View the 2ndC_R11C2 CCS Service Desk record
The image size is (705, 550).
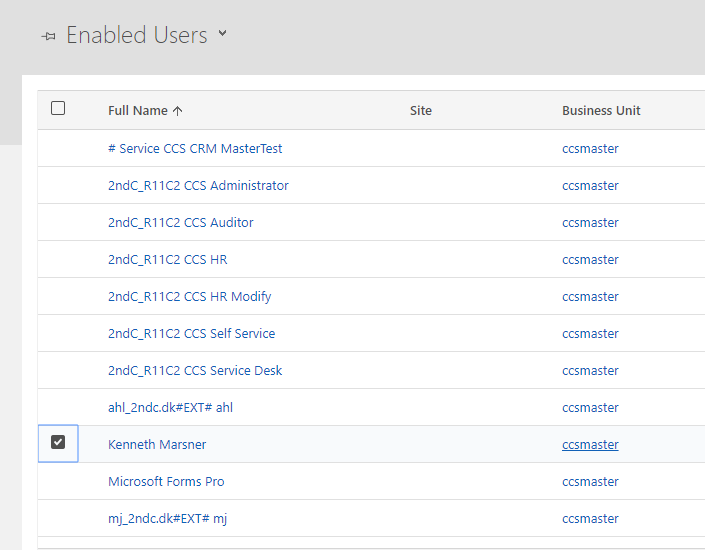pyautogui.click(x=195, y=371)
